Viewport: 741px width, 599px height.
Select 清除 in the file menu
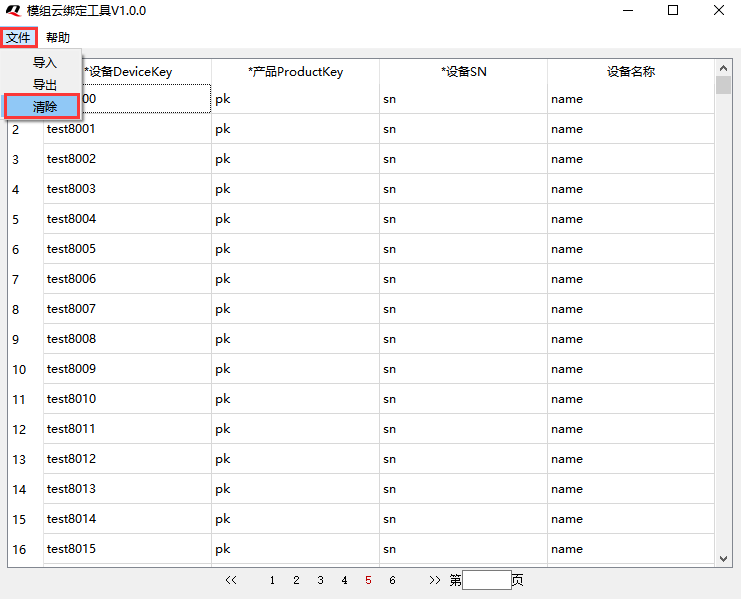pos(42,106)
